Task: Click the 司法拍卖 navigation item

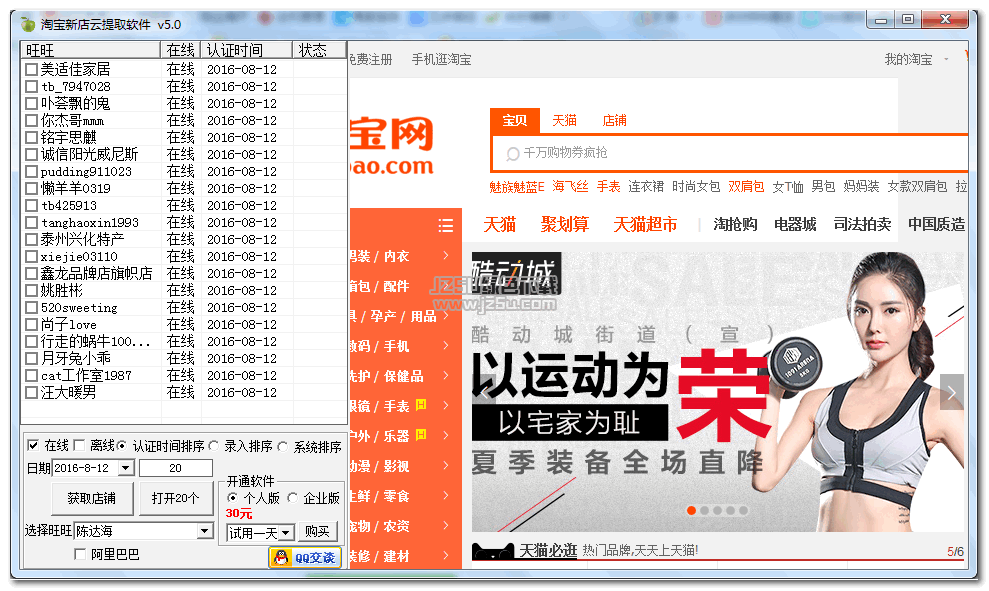Action: (862, 225)
